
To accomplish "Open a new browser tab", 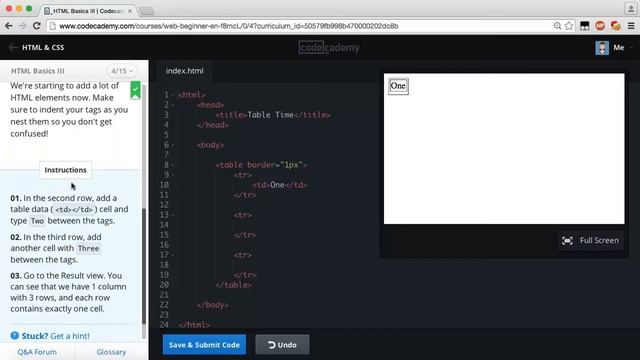I will (146, 11).
